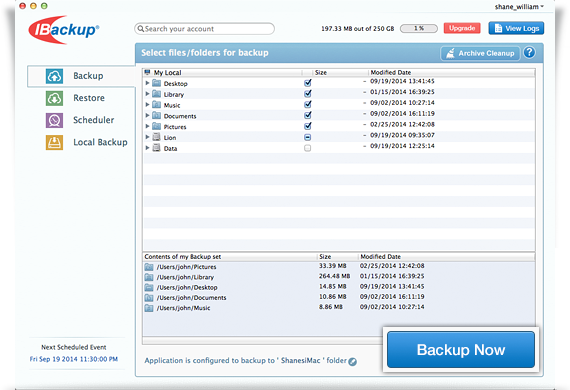Click the purple Scheduler clock icon
Viewport: 570px width, 390px height.
pos(55,120)
